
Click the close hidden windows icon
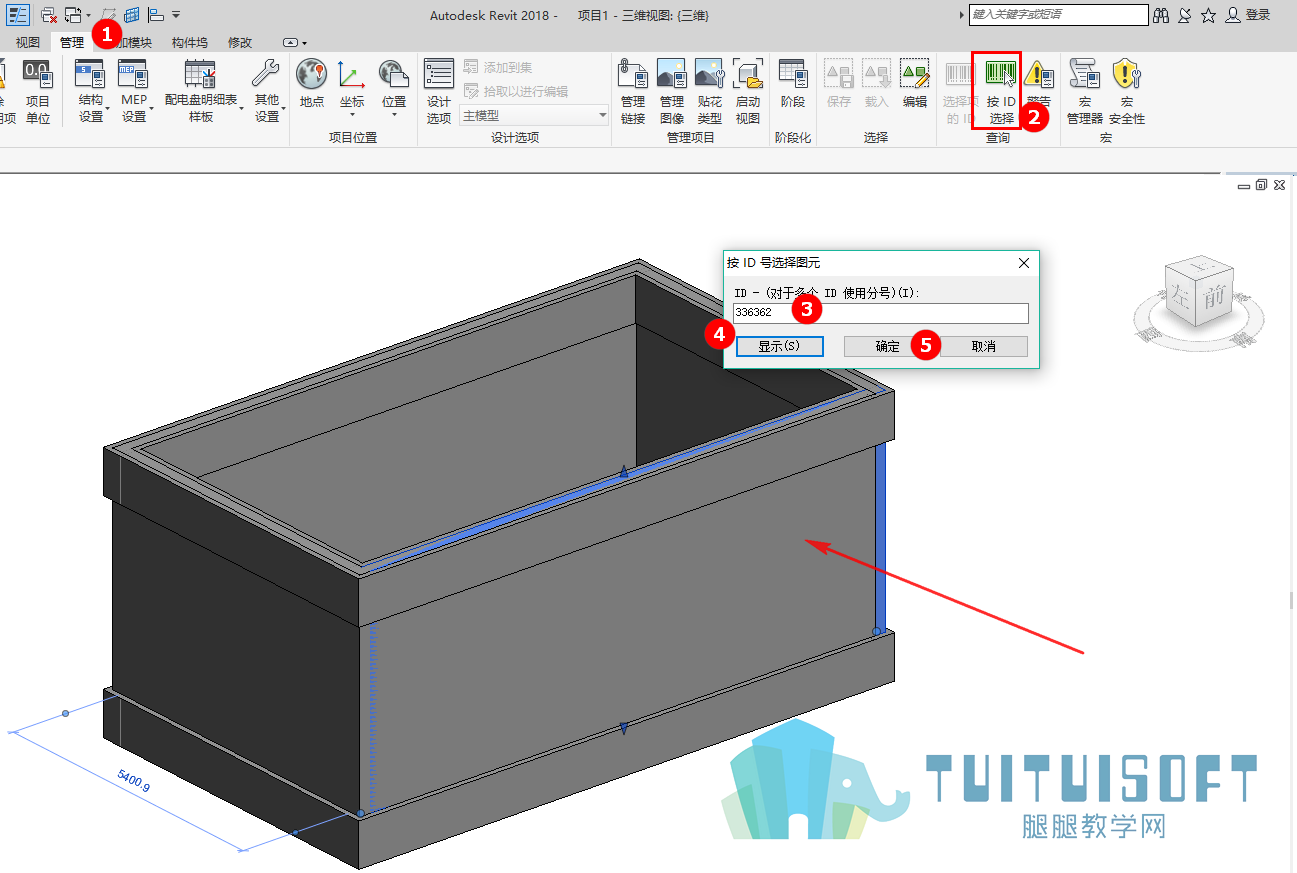[48, 15]
